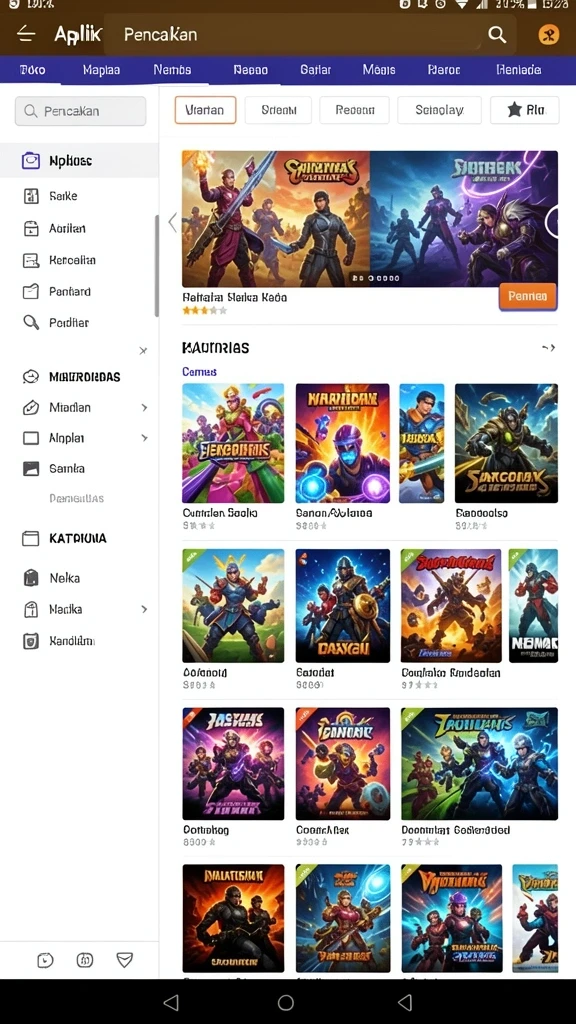Screen dimensions: 576x1024
Task: Open the hamburger menu beside Aplik
Action: pos(26,34)
